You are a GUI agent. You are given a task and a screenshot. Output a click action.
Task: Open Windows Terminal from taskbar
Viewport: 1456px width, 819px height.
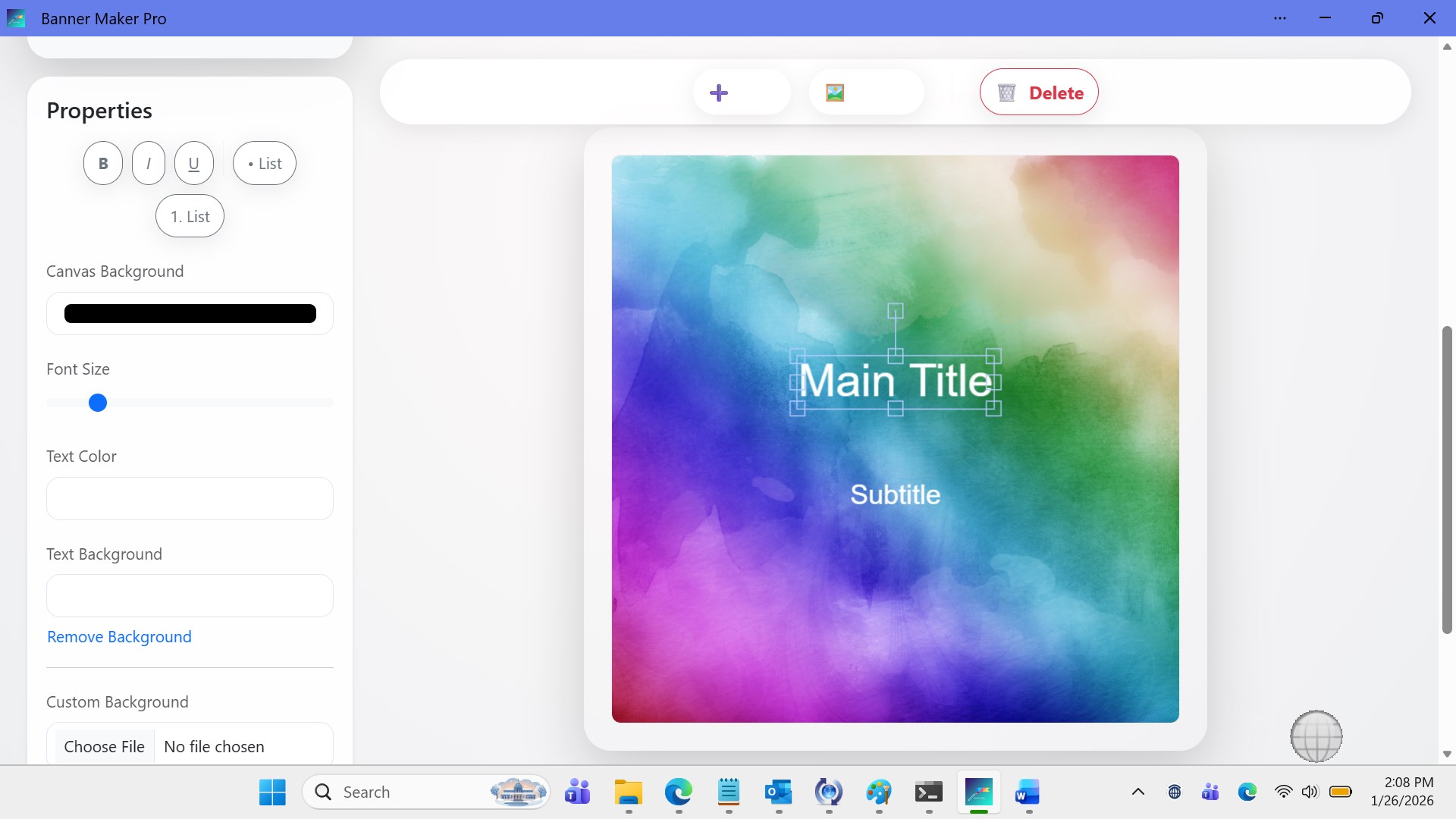[x=928, y=792]
